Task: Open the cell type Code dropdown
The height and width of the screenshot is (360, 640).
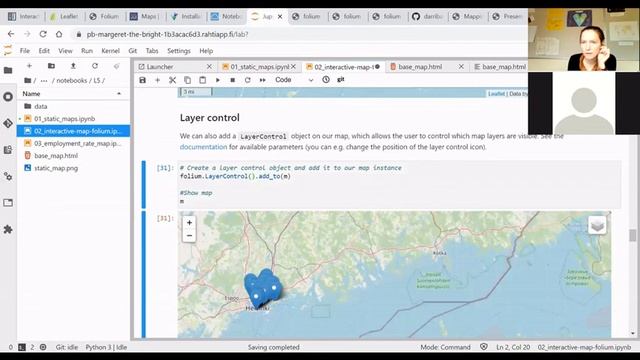Action: tap(294, 80)
